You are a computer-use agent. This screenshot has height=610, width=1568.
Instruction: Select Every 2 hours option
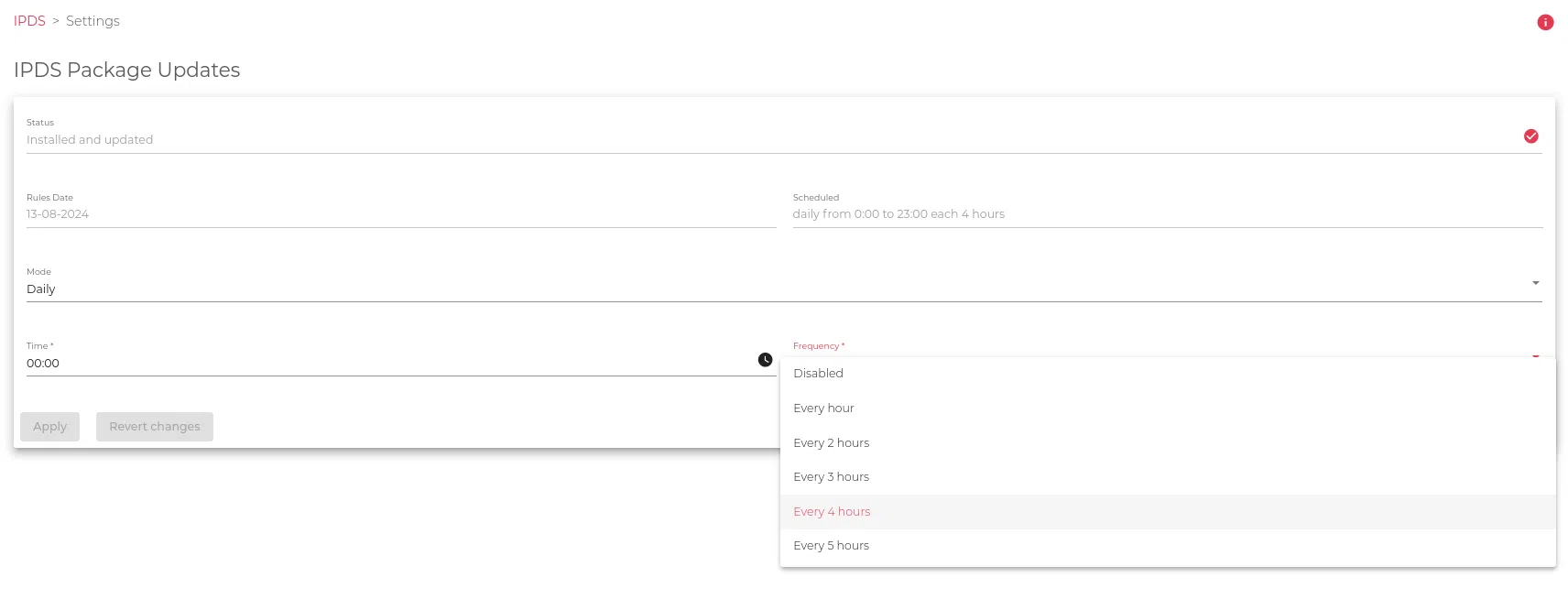pyautogui.click(x=831, y=443)
